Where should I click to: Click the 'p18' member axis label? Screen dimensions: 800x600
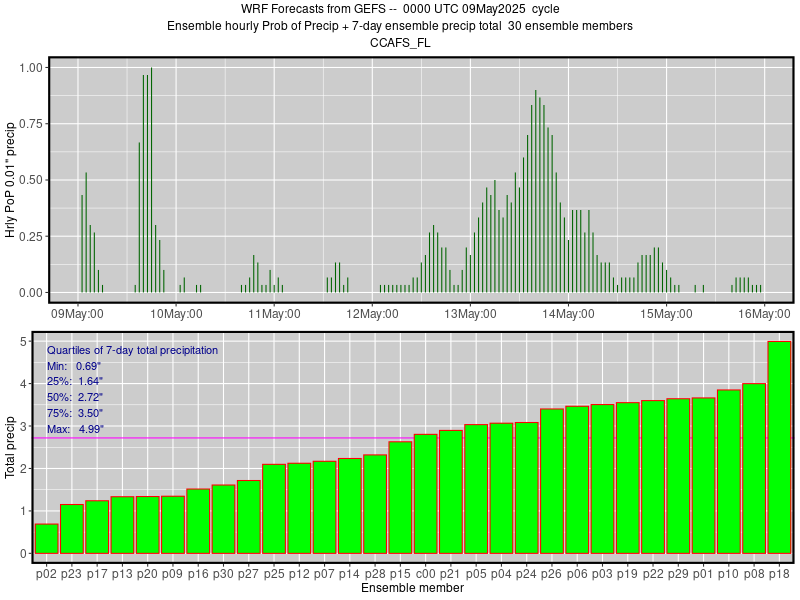(x=779, y=574)
